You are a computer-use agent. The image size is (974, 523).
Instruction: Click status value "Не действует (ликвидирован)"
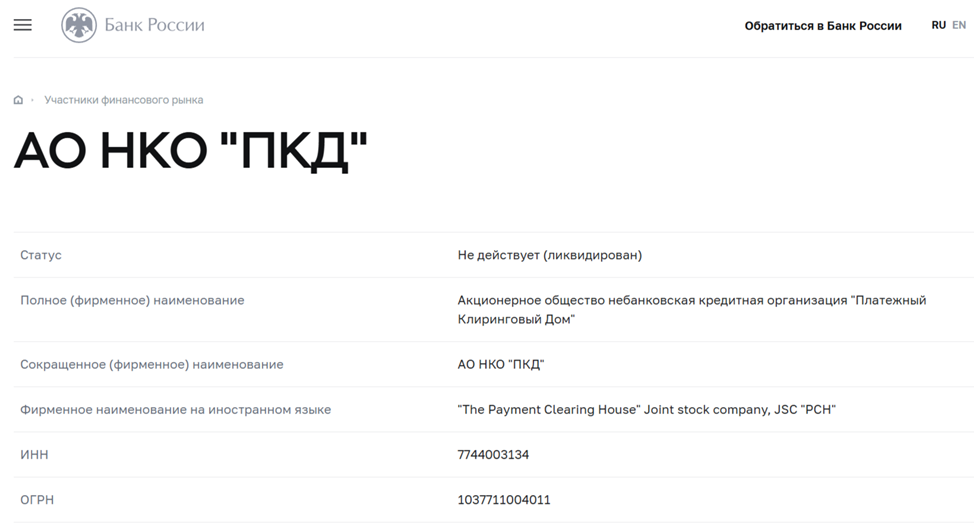[549, 255]
